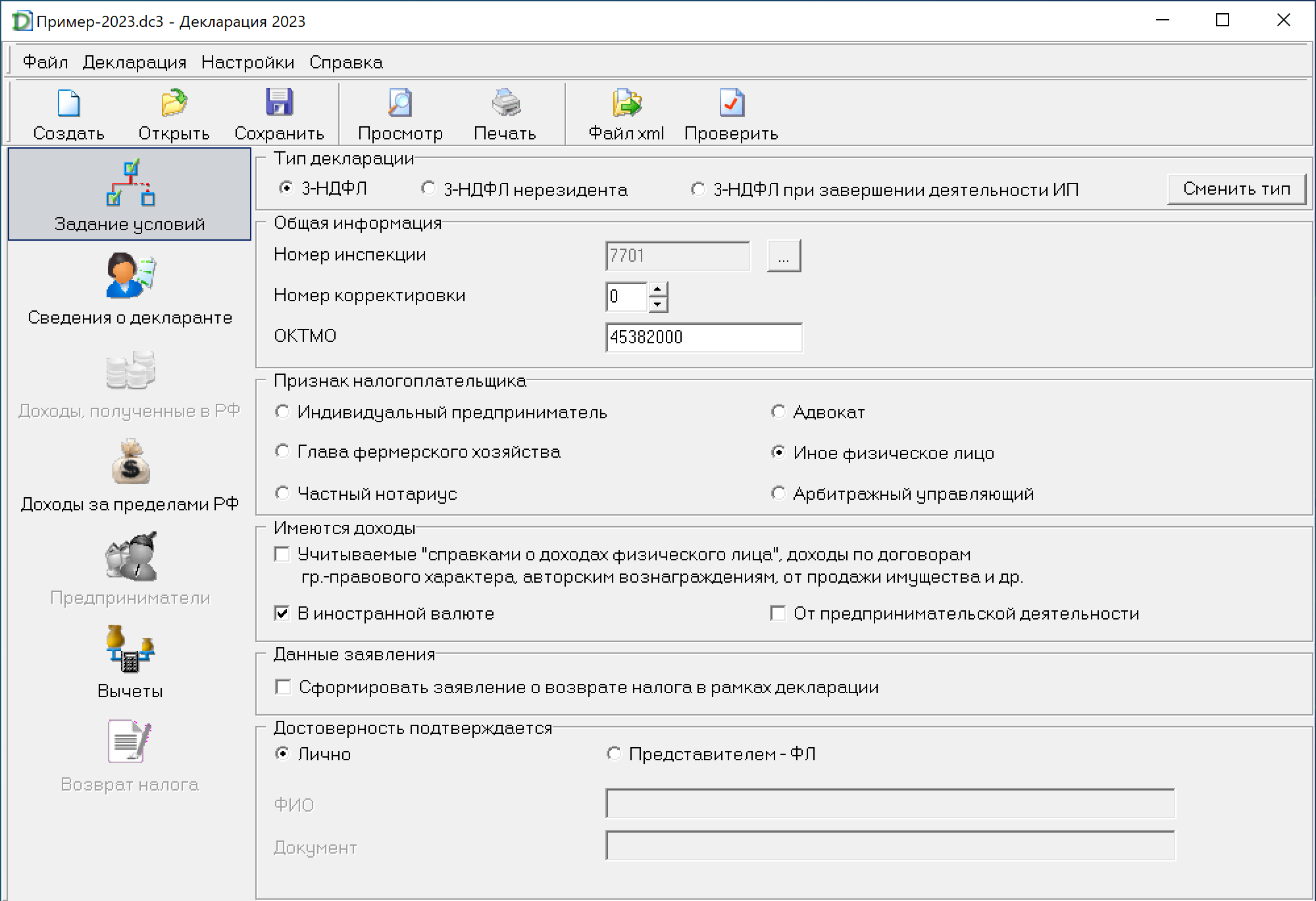Open inspection picker ellipsis button
Image resolution: width=1316 pixels, height=901 pixels.
click(784, 256)
